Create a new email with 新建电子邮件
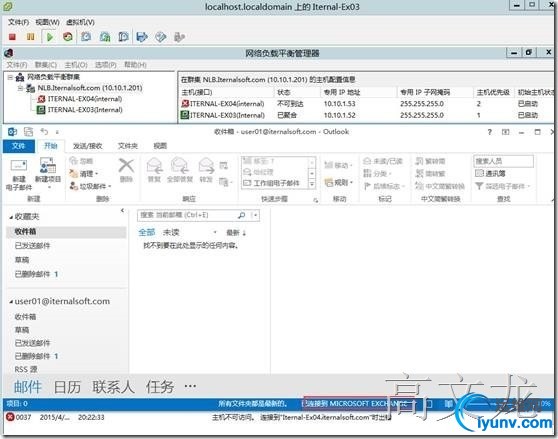This screenshot has width=558, height=439. 19,174
